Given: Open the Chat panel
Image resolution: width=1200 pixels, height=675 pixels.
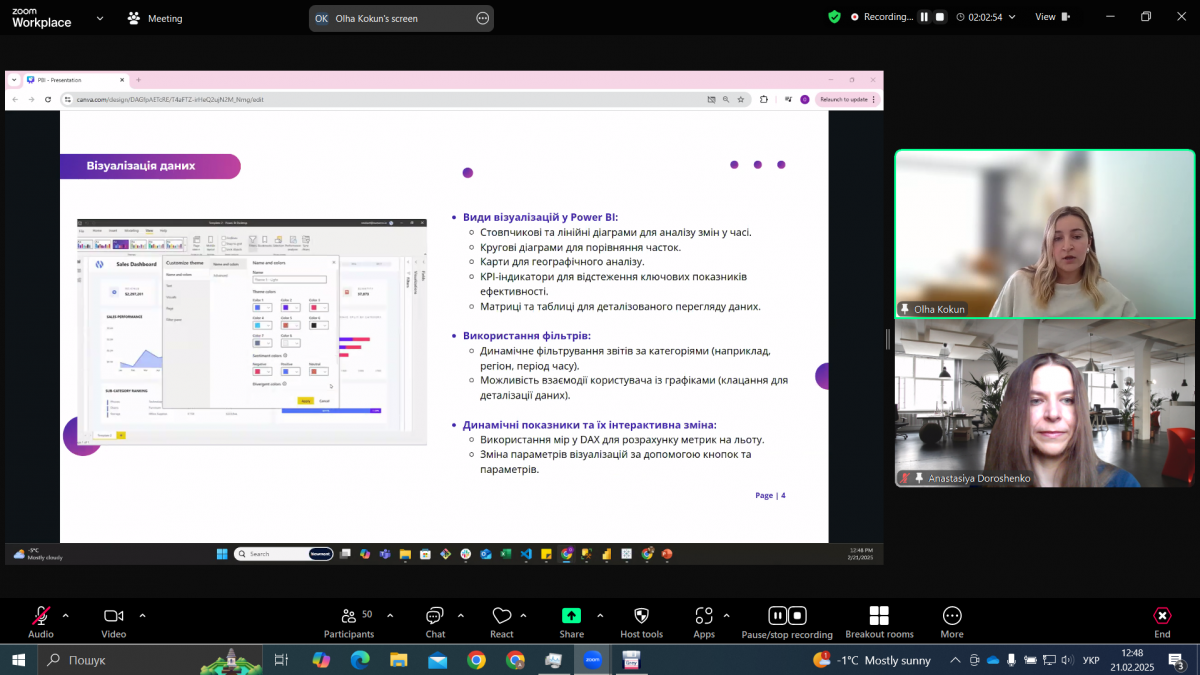Looking at the screenshot, I should click(435, 616).
